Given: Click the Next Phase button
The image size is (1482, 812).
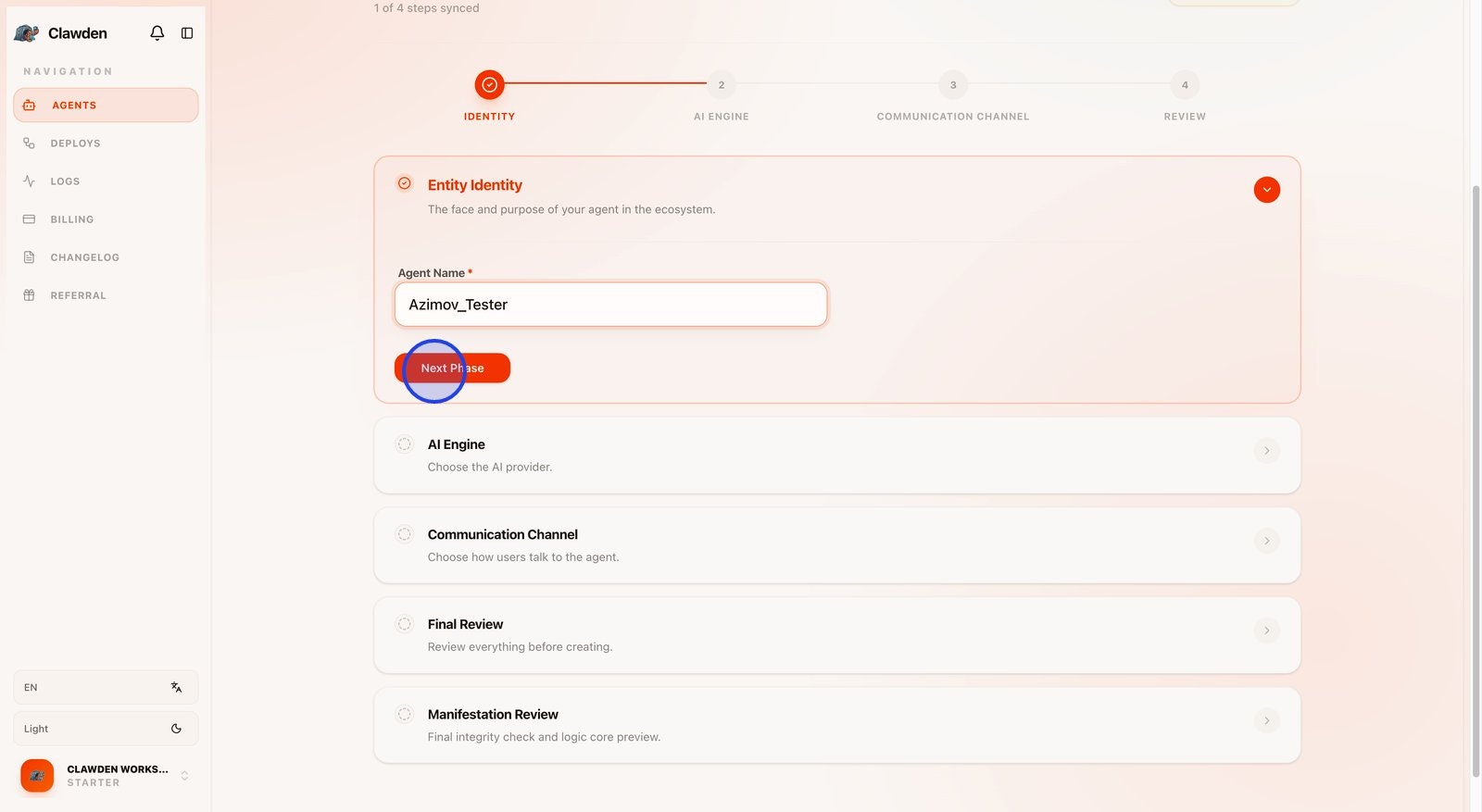Looking at the screenshot, I should (x=452, y=369).
